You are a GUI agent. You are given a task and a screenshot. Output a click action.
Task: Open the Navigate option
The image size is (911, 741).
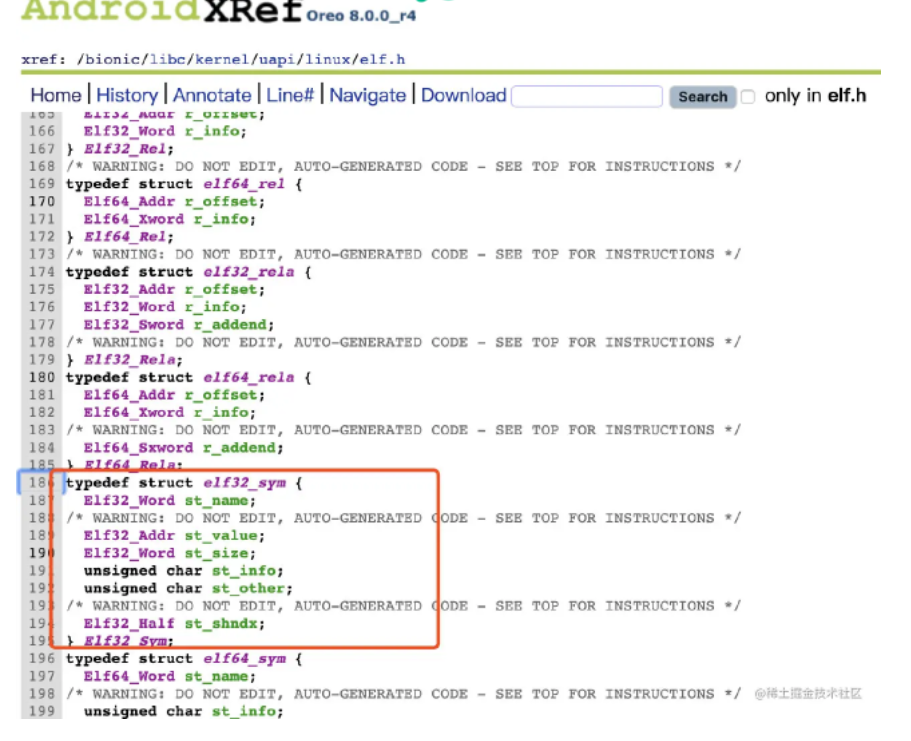click(367, 95)
